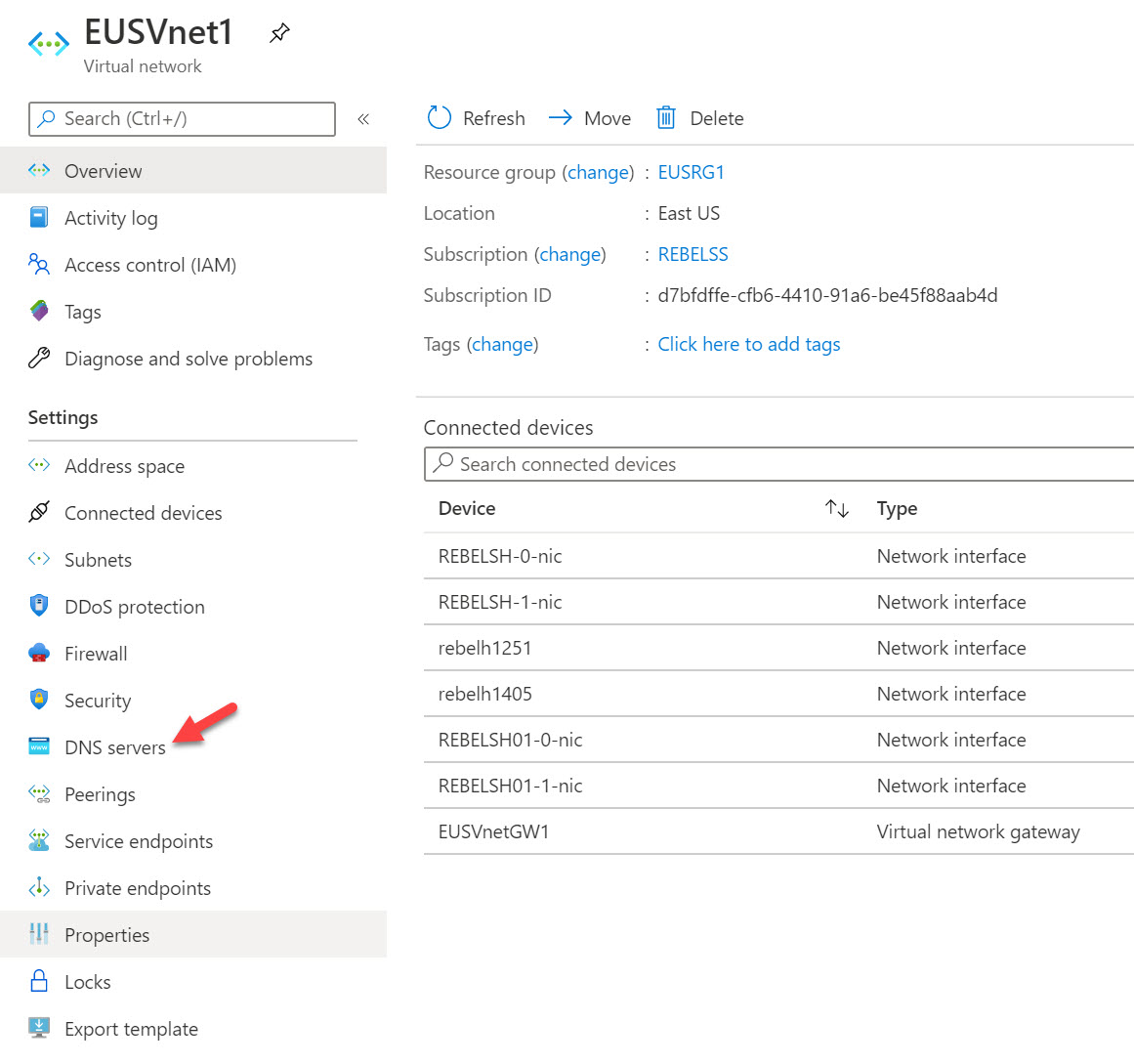The image size is (1134, 1064).
Task: Open the Overview menu item
Action: click(x=193, y=171)
